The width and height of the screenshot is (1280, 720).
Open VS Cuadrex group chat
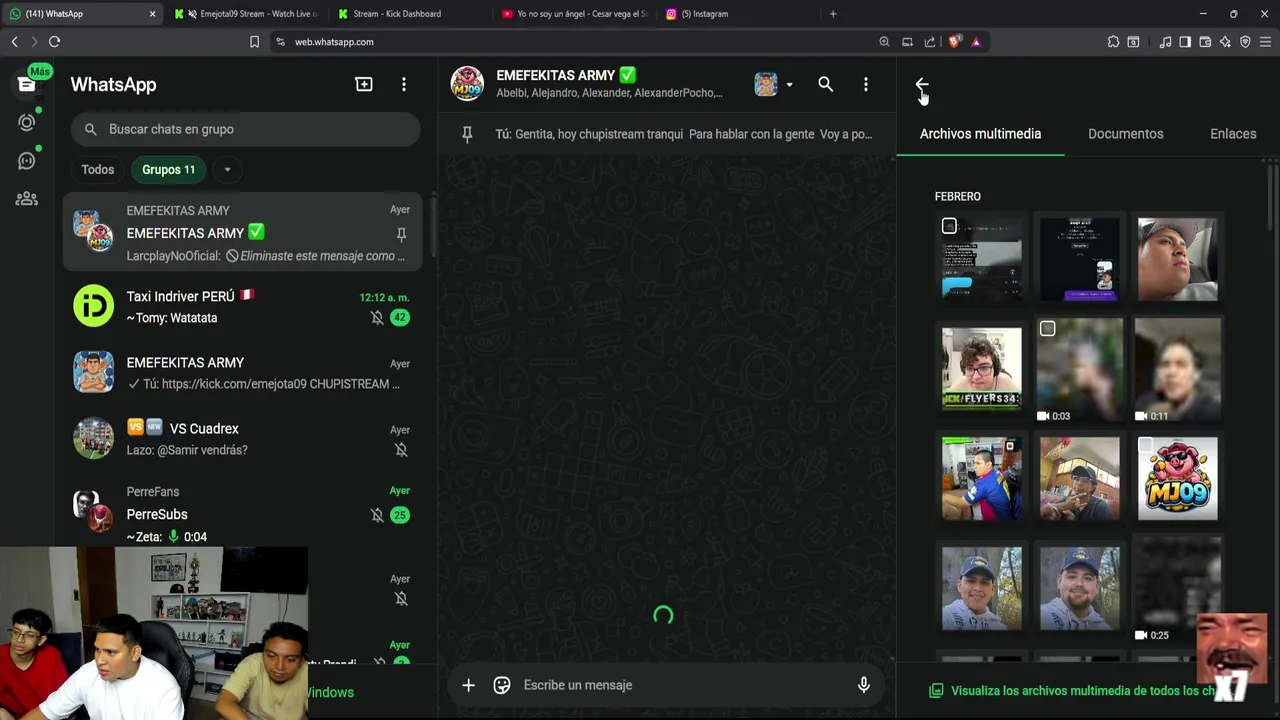coord(242,438)
